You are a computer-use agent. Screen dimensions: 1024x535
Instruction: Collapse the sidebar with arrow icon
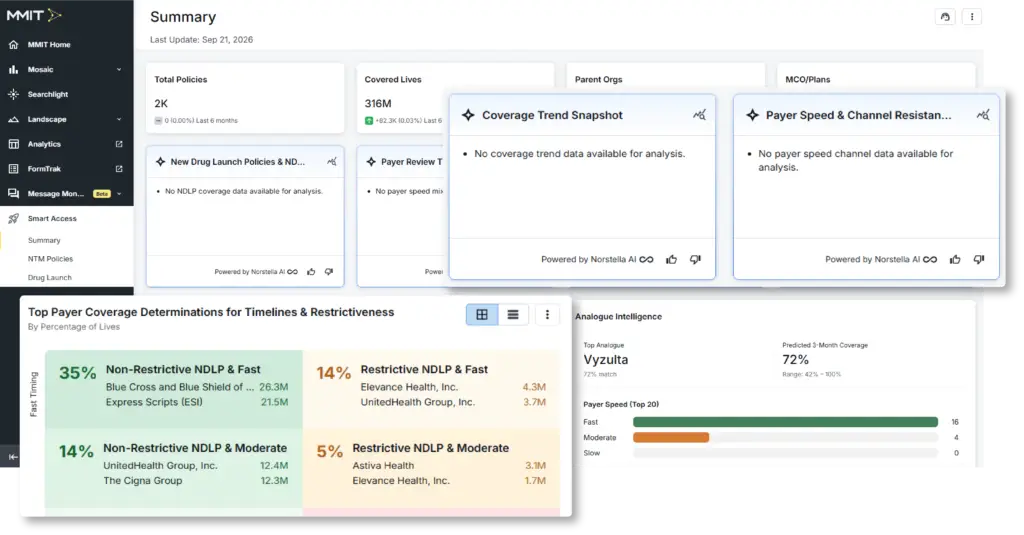click(x=13, y=457)
